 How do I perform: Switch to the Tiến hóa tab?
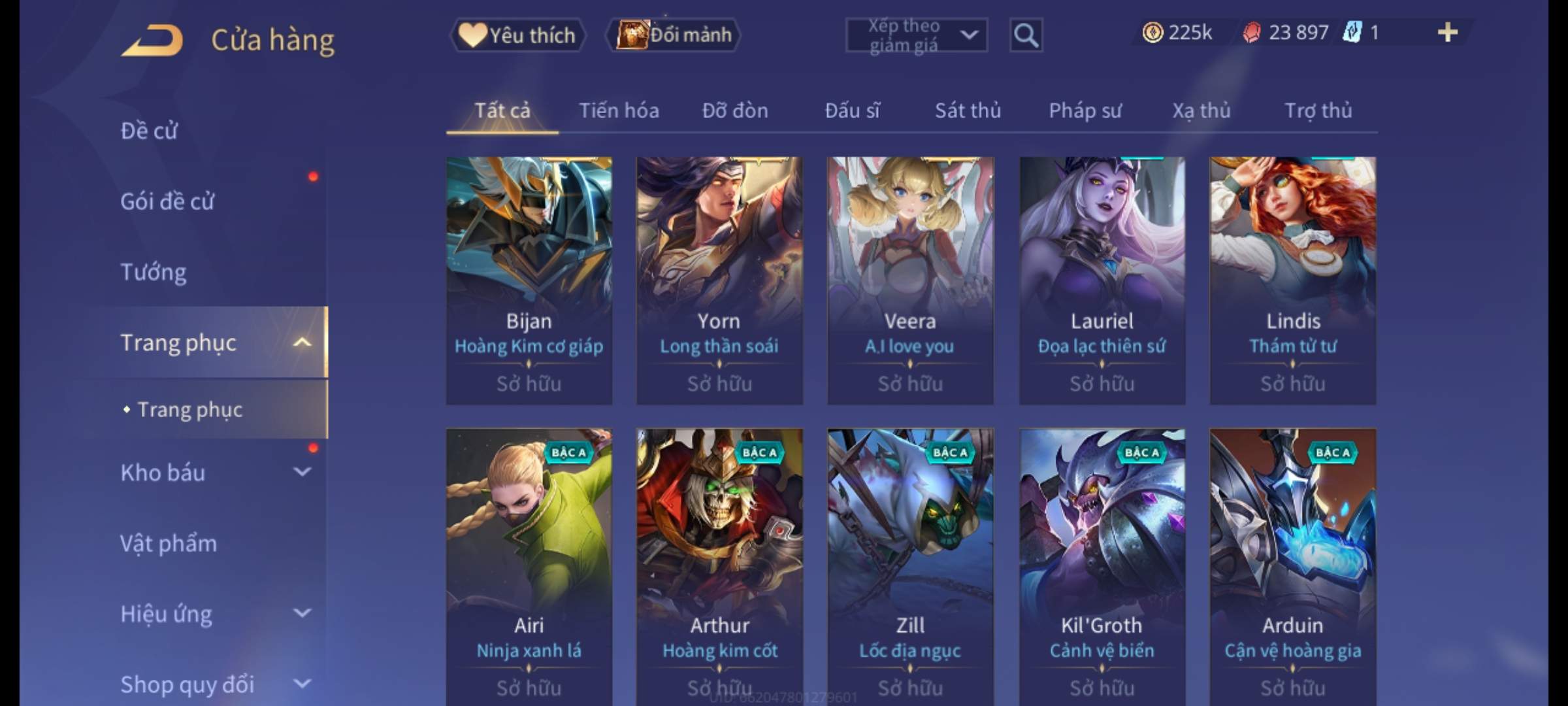[619, 110]
